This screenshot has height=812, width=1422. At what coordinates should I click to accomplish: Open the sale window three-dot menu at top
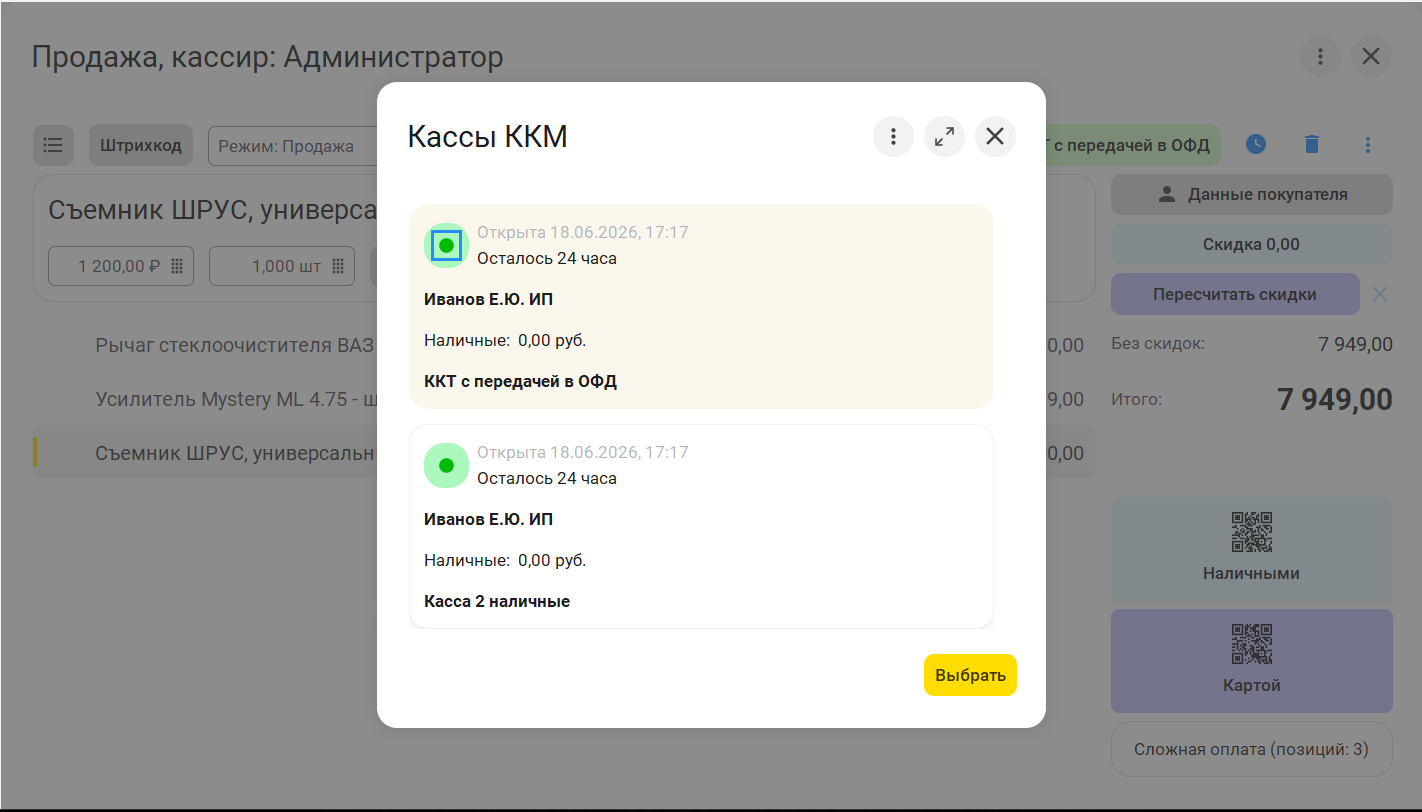[x=1320, y=57]
